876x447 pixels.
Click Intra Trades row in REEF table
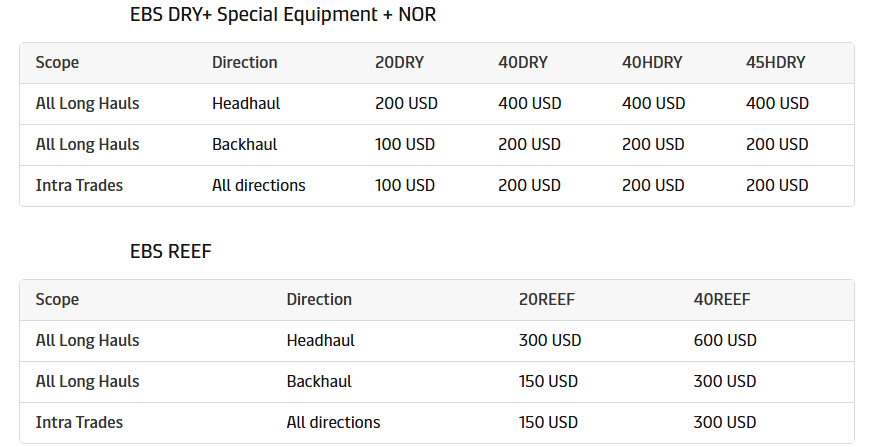coord(437,423)
